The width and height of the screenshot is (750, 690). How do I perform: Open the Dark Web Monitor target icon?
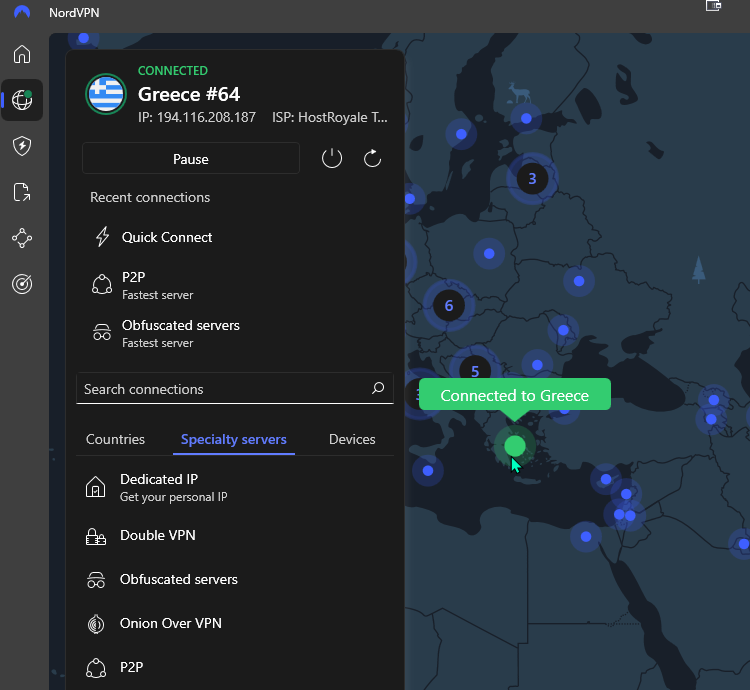pos(22,284)
